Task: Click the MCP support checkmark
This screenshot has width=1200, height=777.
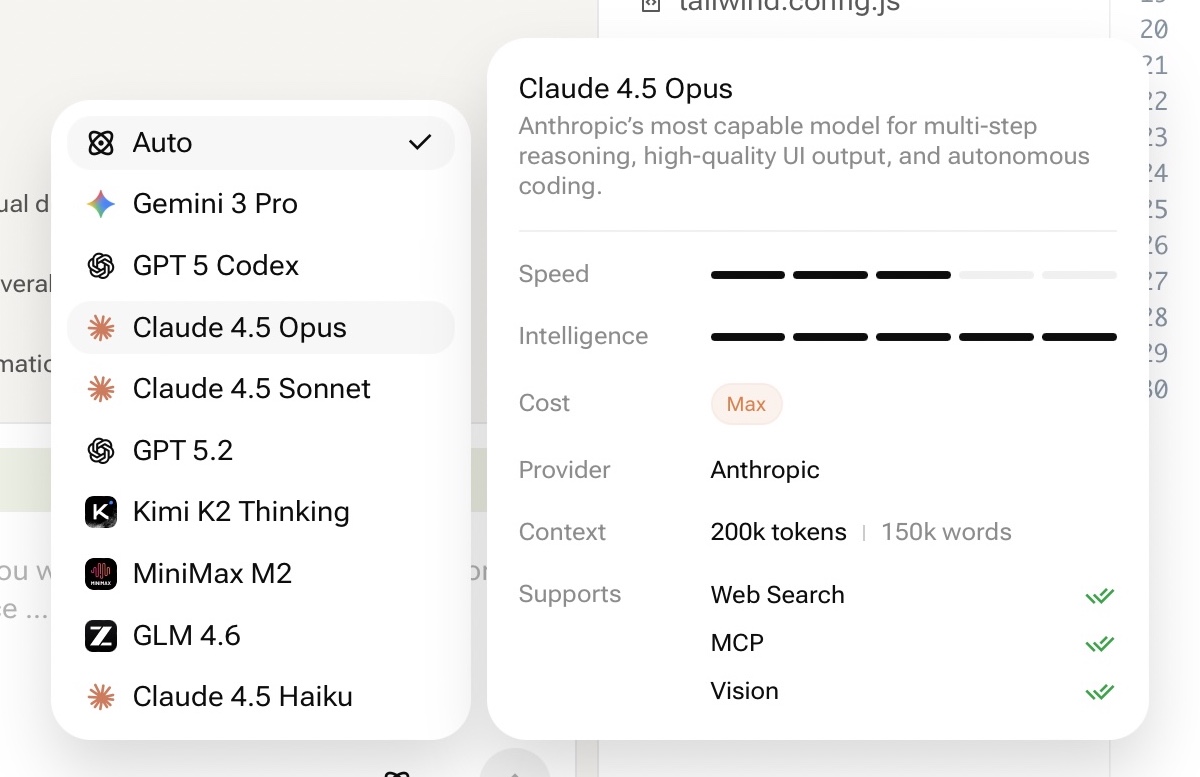Action: click(1099, 644)
